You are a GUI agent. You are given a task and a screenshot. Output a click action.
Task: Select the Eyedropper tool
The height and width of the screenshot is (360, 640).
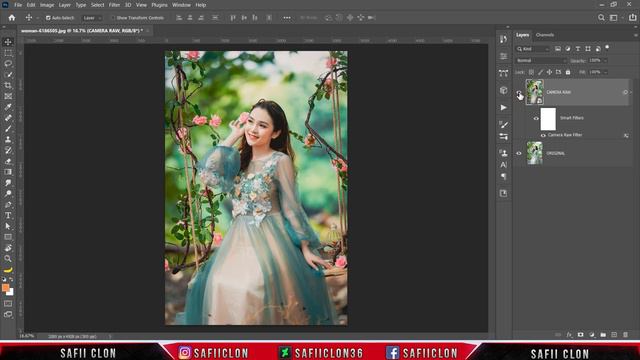click(x=8, y=107)
